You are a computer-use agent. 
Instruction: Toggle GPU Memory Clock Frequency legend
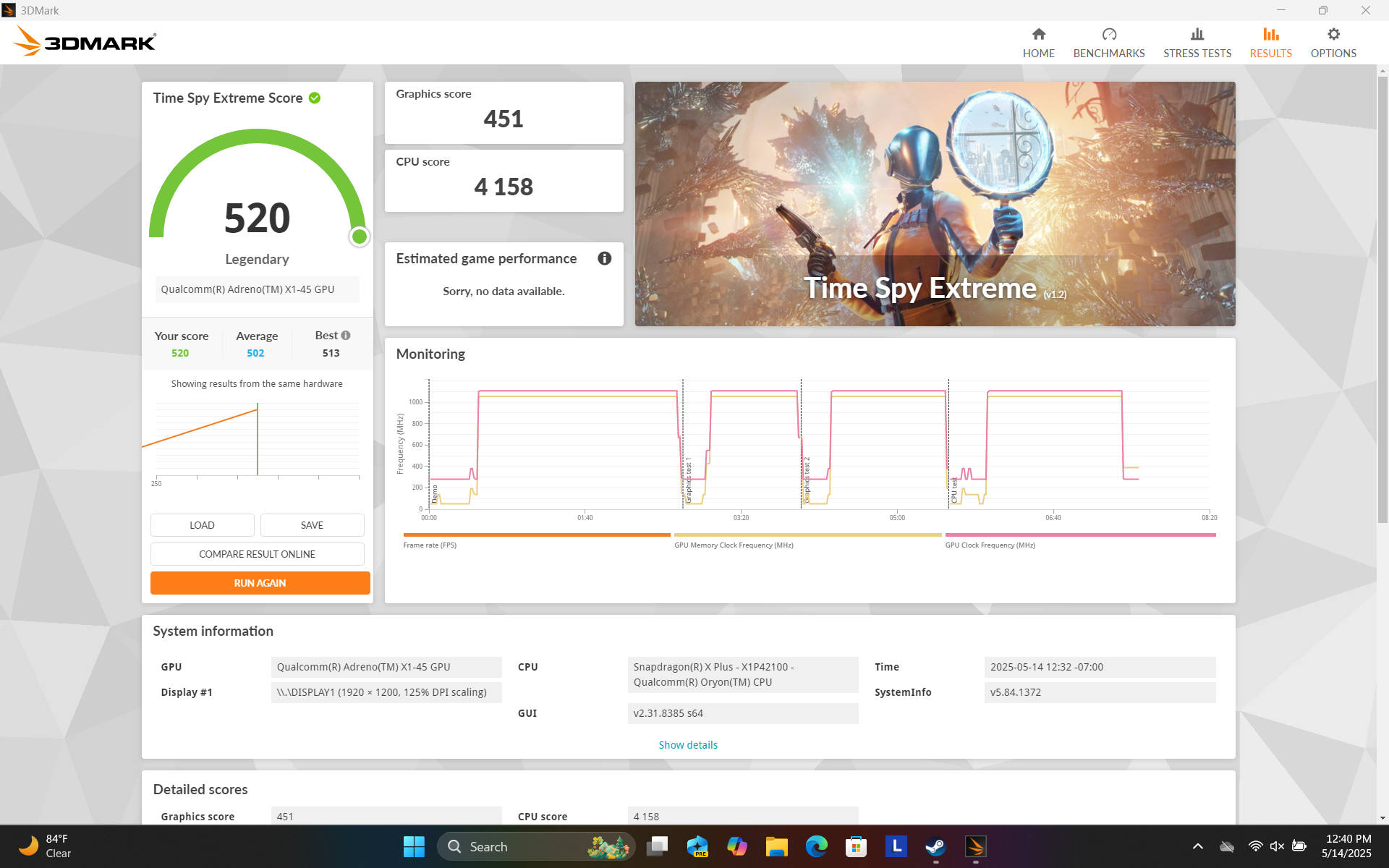pyautogui.click(x=807, y=535)
